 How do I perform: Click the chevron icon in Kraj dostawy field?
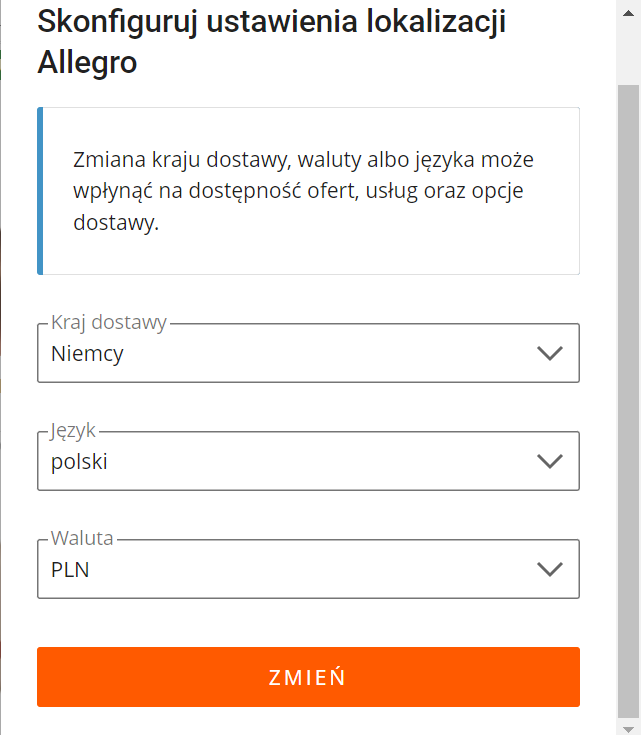pos(550,353)
